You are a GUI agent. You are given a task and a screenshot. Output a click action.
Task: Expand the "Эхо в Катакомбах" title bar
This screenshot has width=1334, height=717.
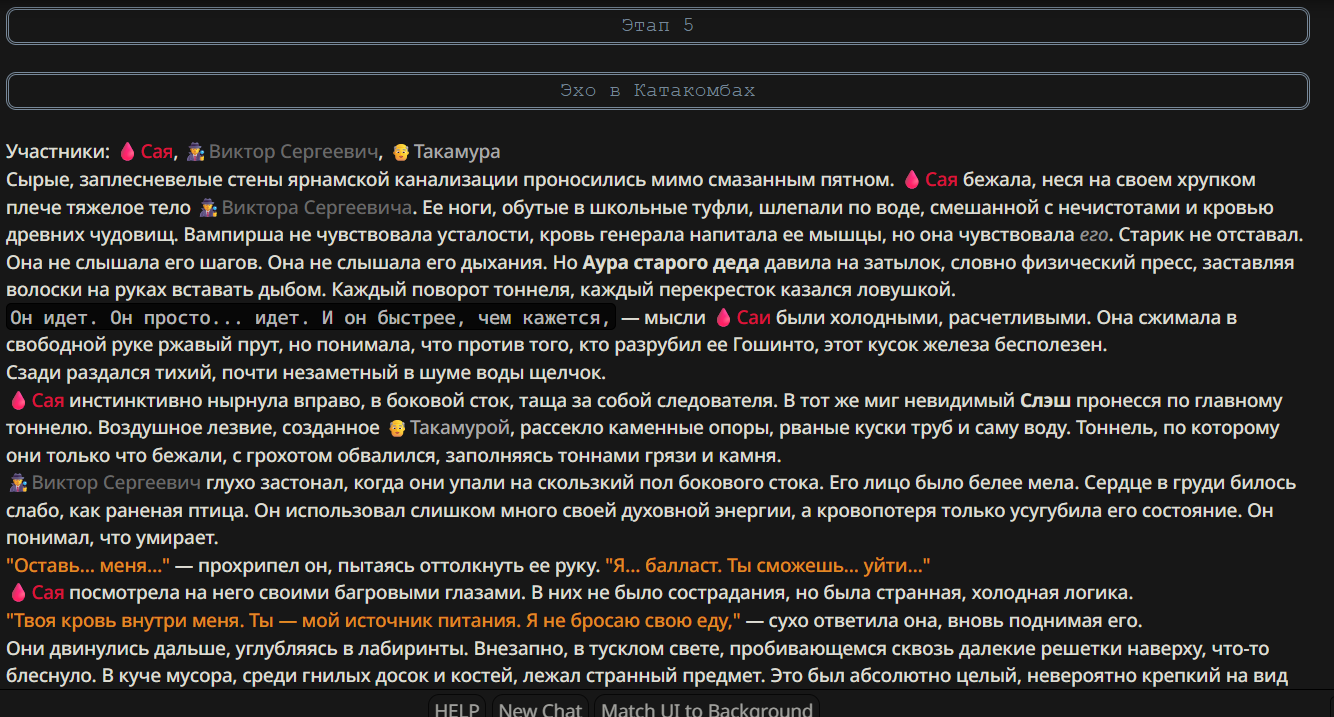(657, 91)
